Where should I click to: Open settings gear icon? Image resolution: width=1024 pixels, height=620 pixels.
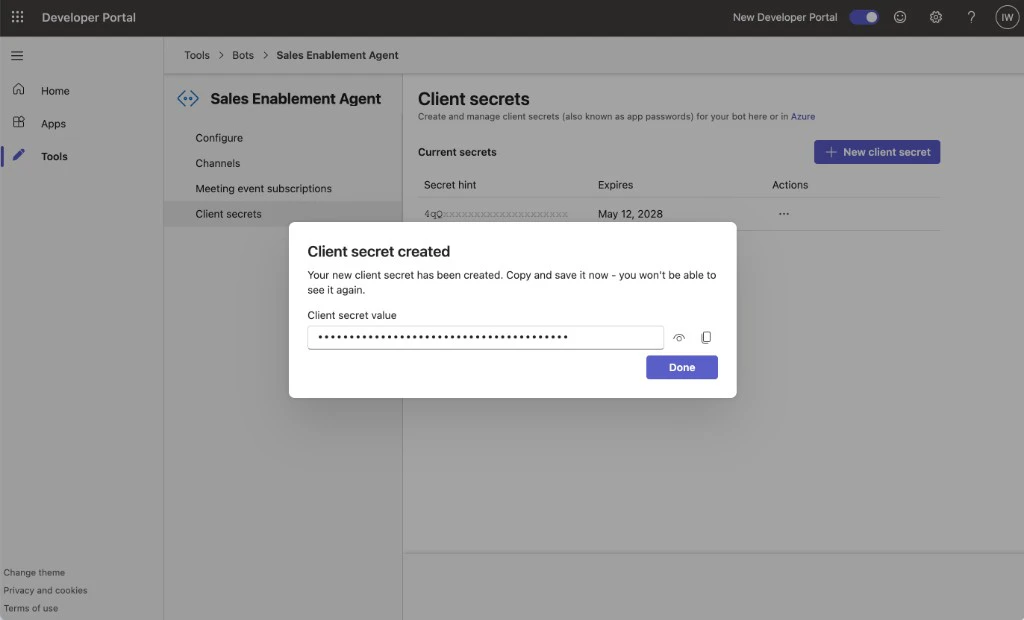click(x=936, y=17)
